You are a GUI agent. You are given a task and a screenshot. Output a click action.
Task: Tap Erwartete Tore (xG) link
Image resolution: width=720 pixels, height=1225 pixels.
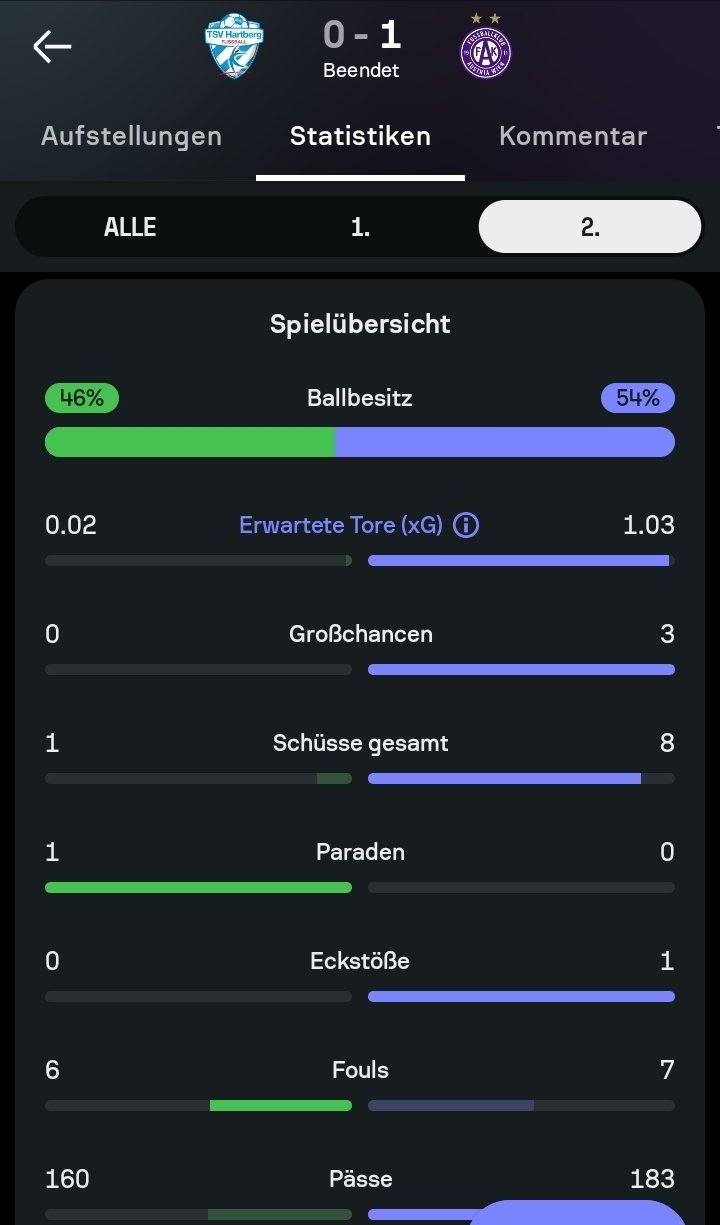(340, 525)
